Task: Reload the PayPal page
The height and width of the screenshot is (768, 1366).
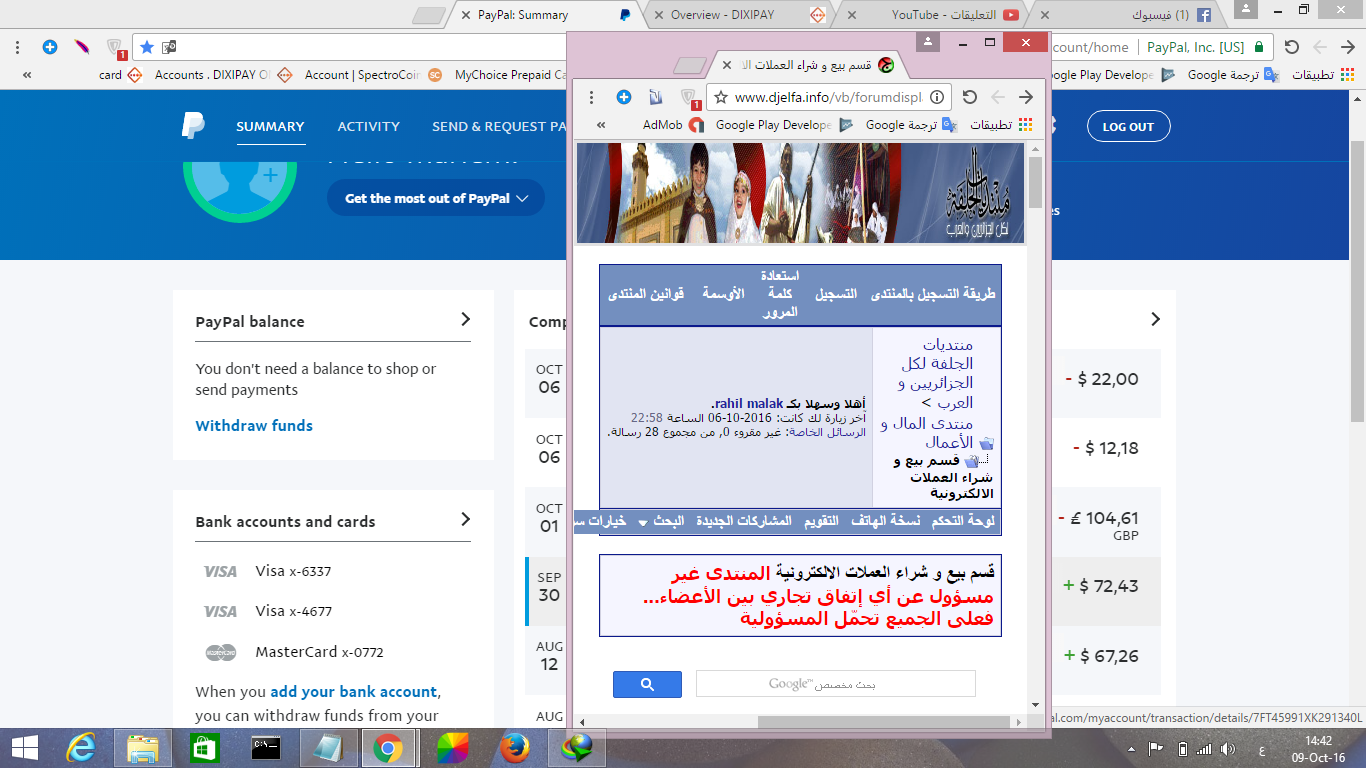Action: pos(1292,47)
